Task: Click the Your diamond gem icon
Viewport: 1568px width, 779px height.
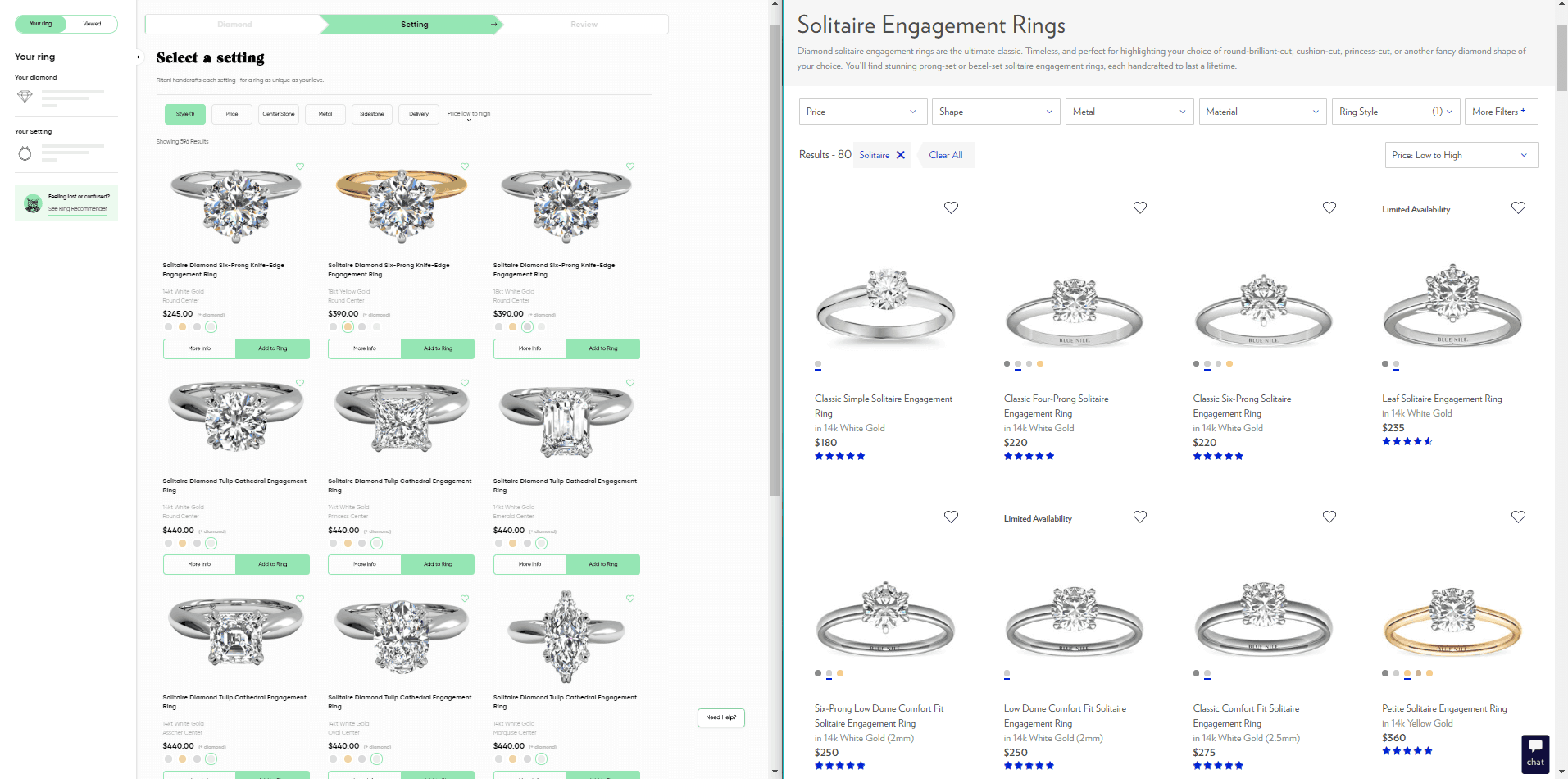Action: click(x=25, y=97)
